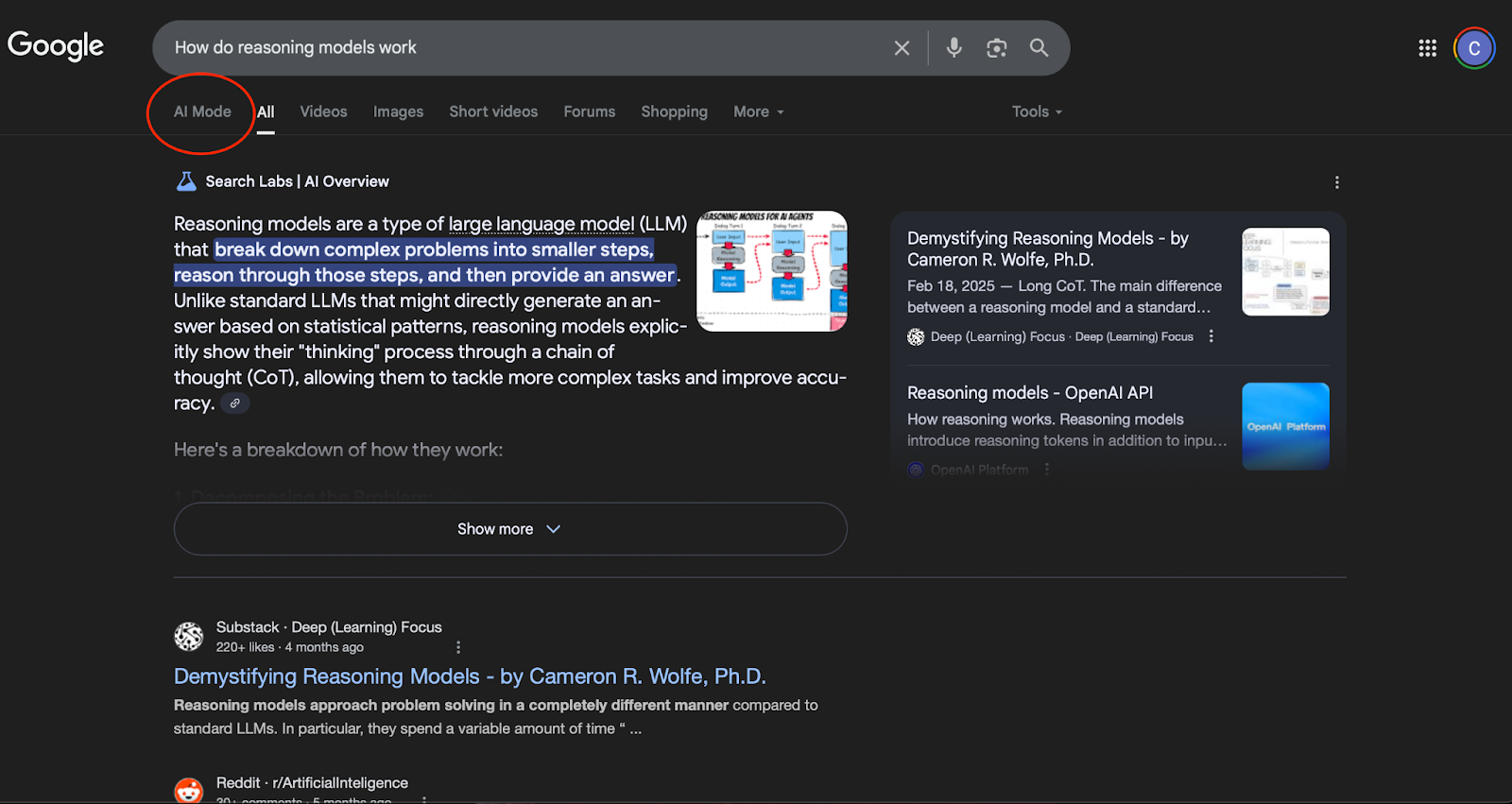This screenshot has height=804, width=1512.
Task: Click '220+ likes · 4 months ago' text
Action: [290, 647]
